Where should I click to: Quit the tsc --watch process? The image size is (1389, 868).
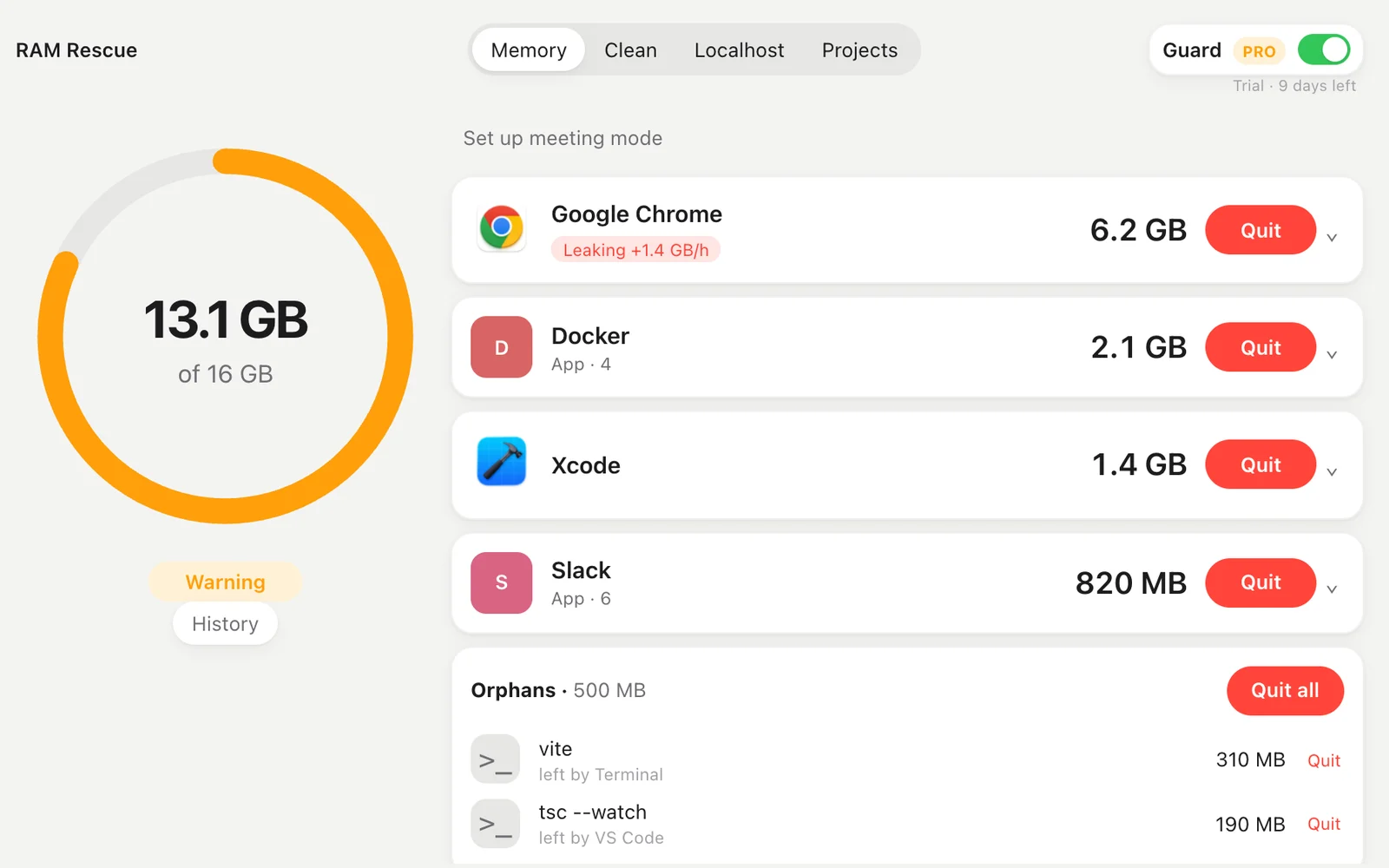pyautogui.click(x=1324, y=824)
